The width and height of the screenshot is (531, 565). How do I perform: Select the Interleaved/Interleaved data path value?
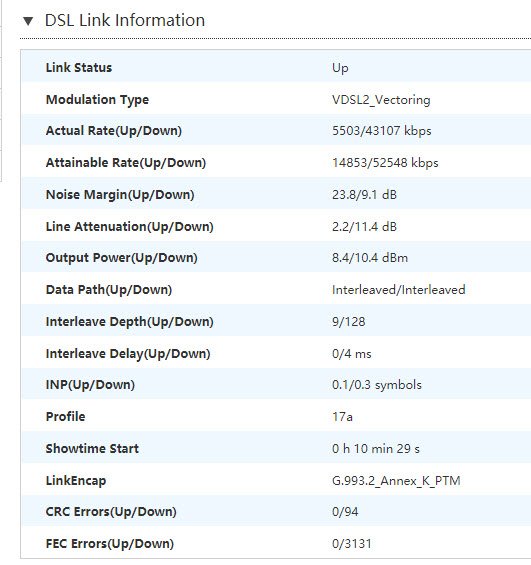(x=398, y=290)
